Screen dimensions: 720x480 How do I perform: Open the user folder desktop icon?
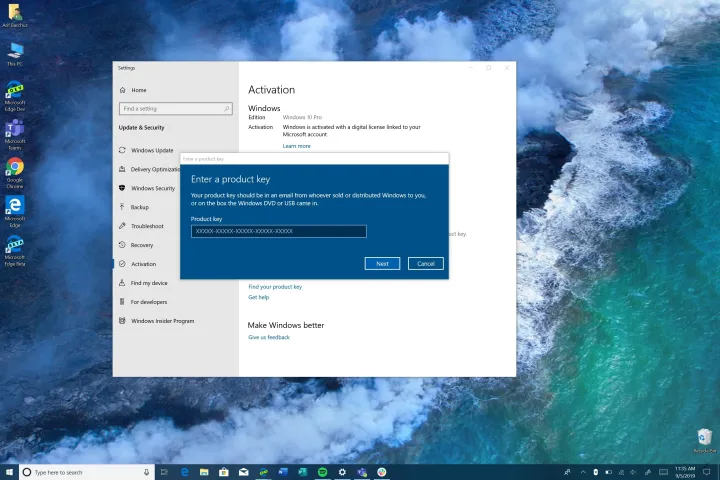(15, 16)
